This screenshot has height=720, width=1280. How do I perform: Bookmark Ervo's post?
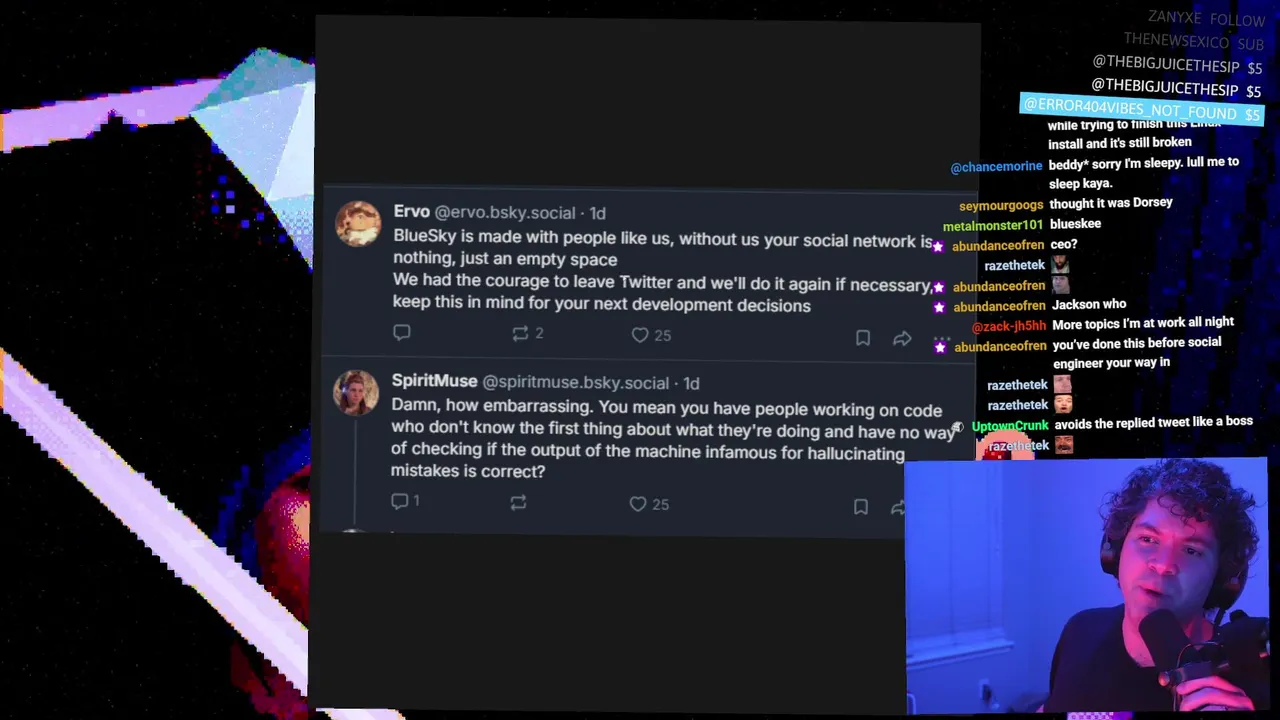click(x=862, y=338)
